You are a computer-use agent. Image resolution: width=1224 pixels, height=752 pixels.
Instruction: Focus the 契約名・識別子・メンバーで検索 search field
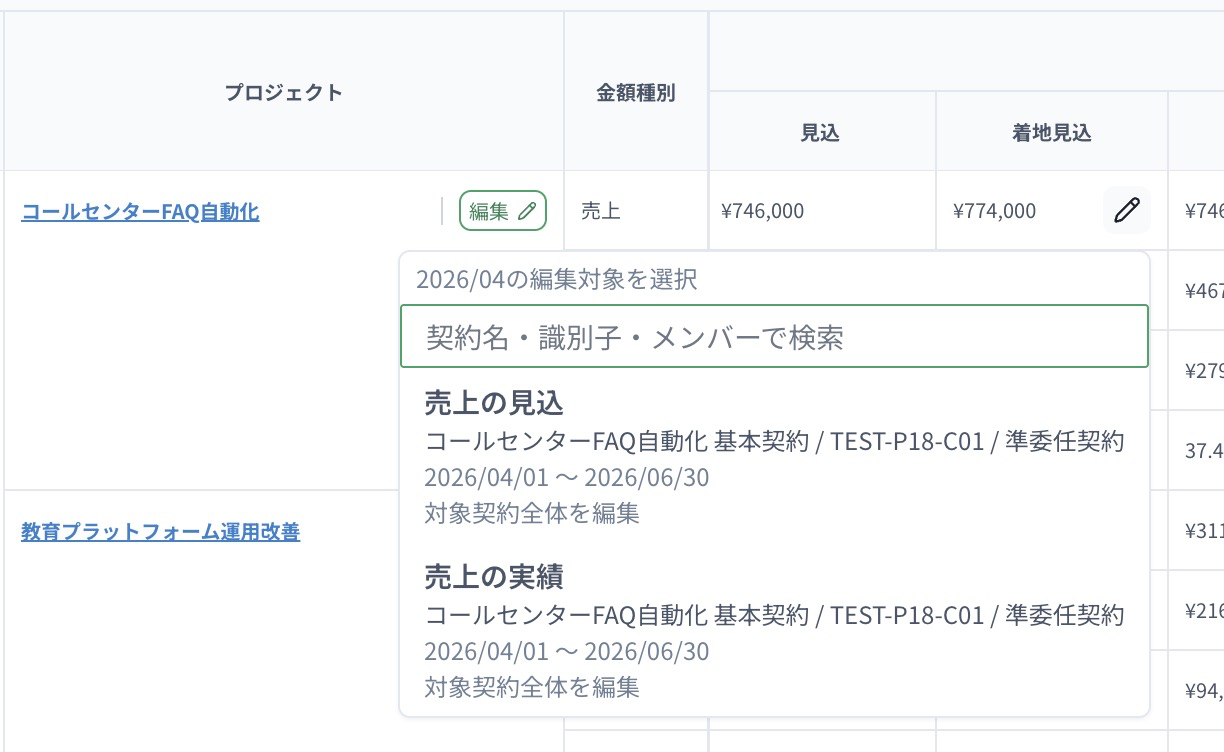click(774, 337)
